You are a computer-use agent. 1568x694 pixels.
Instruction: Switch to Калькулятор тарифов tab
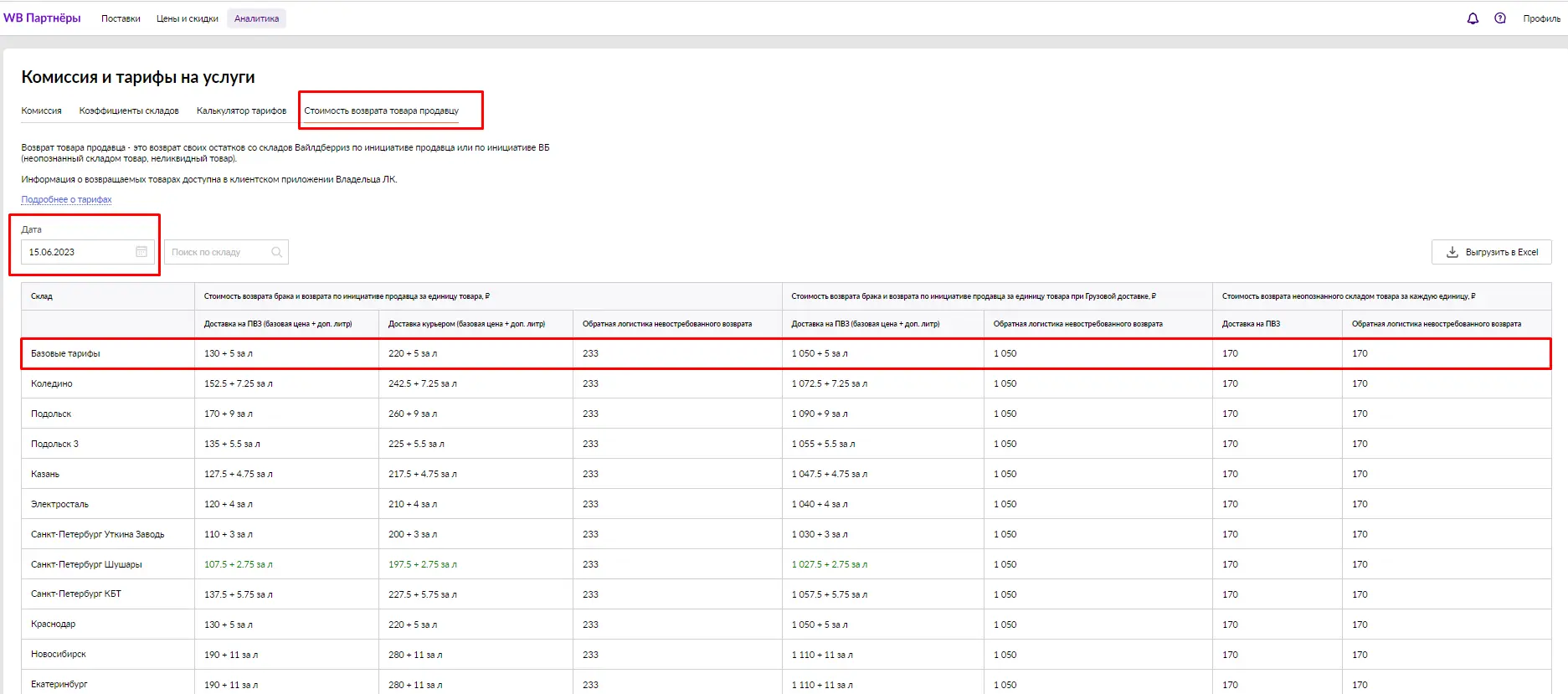241,111
